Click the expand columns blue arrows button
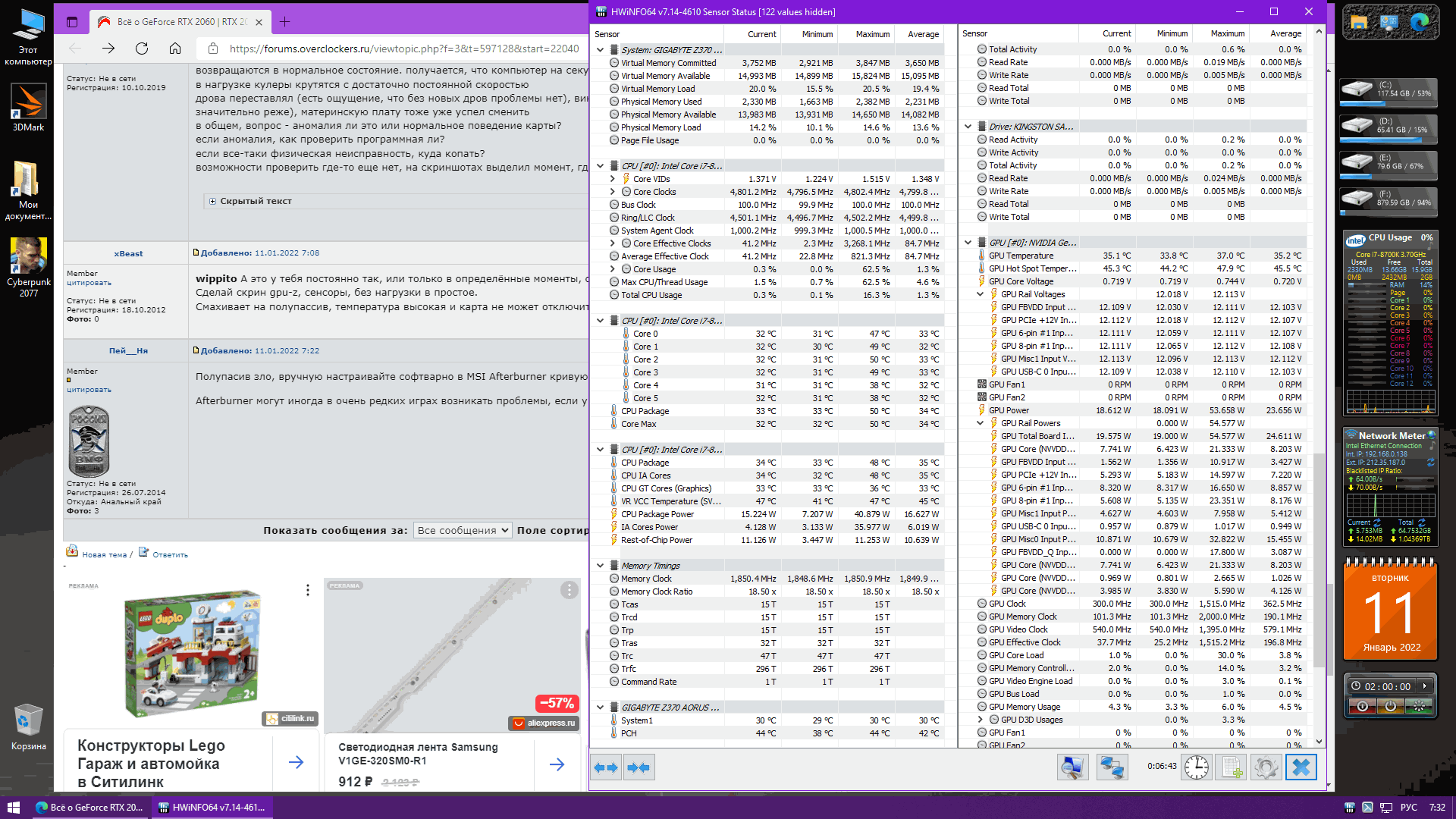Screen dimensions: 1456x819 607,767
